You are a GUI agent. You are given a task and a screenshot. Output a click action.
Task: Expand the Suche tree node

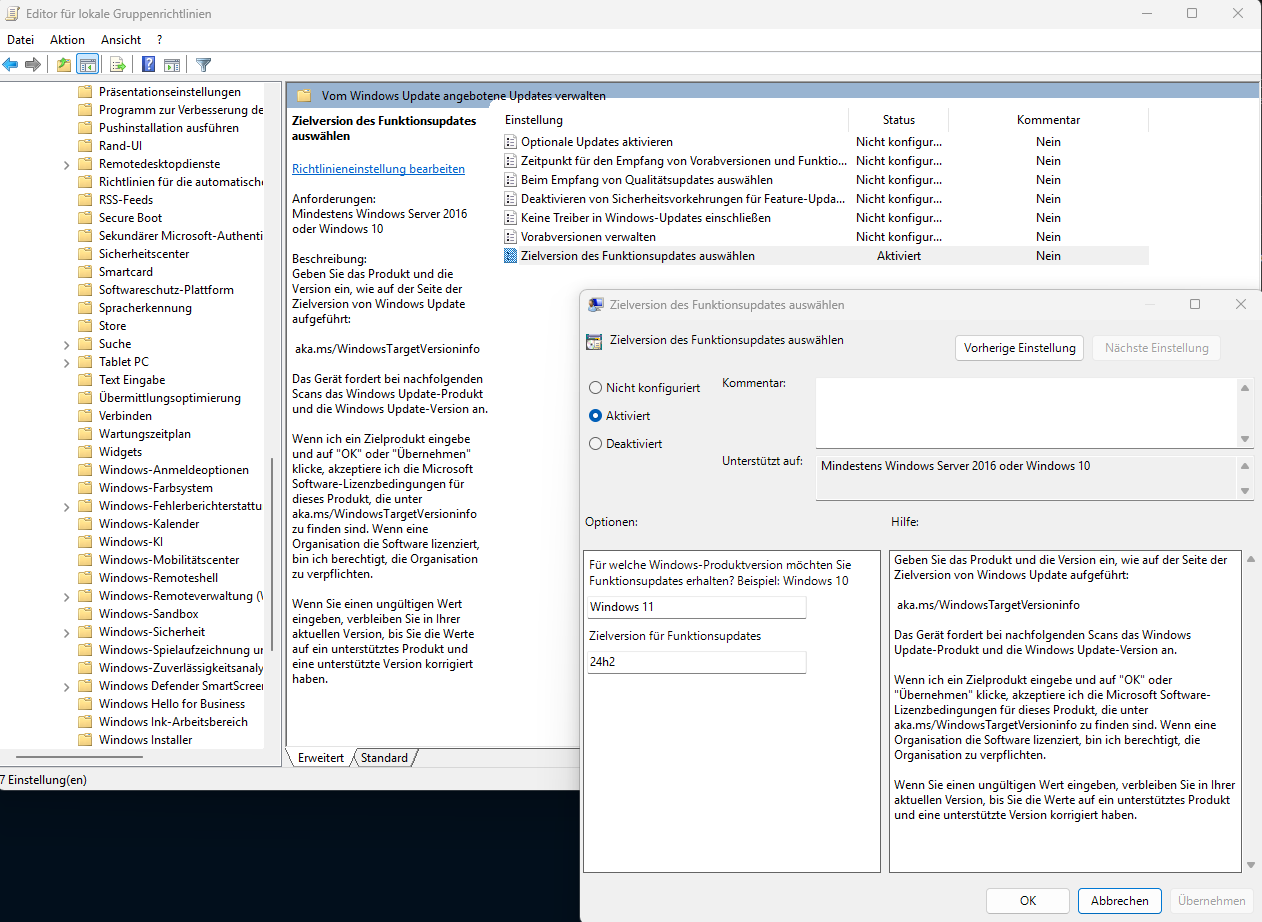(x=66, y=344)
